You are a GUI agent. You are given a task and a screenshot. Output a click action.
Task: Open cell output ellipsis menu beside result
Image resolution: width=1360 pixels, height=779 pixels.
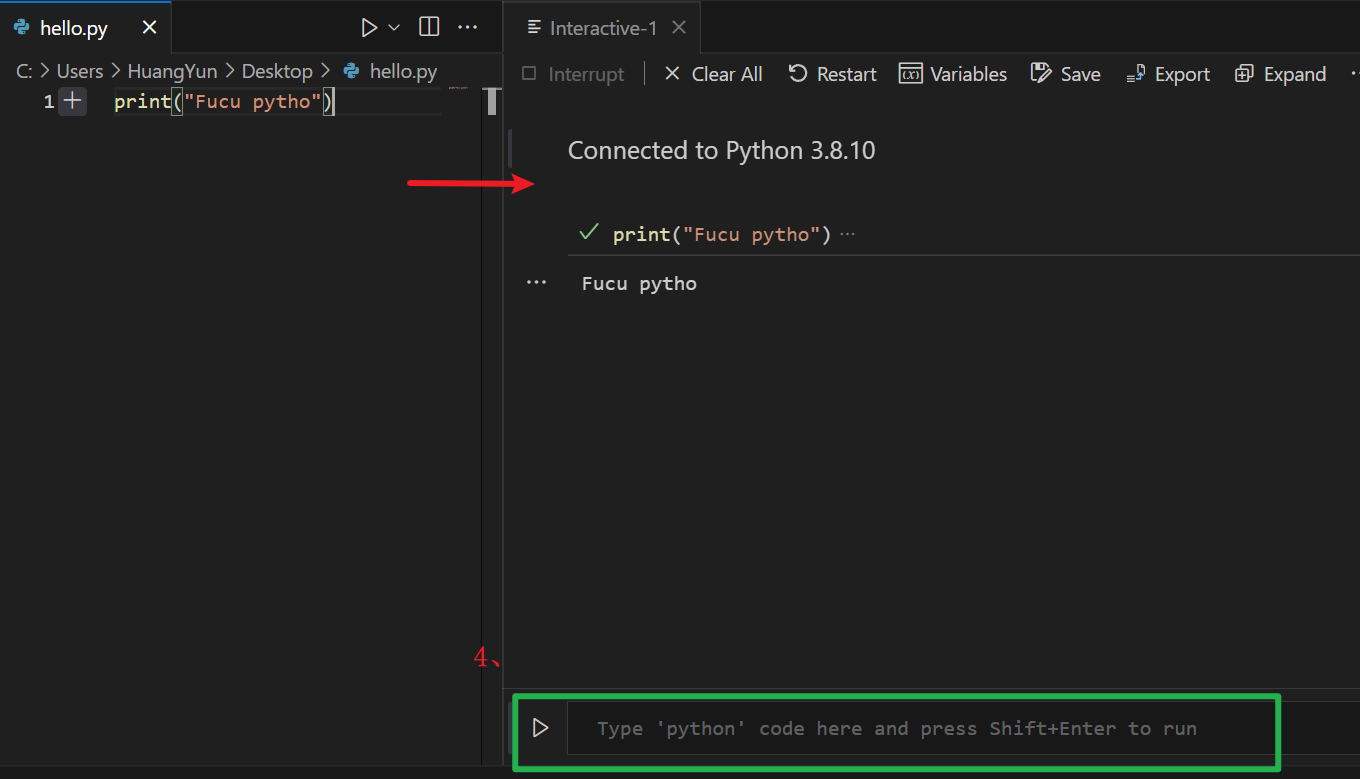(x=537, y=283)
